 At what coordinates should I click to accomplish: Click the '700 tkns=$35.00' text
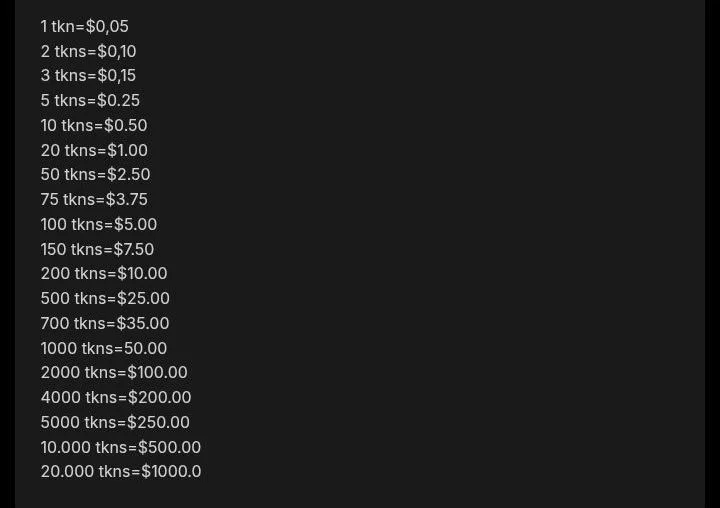(105, 323)
